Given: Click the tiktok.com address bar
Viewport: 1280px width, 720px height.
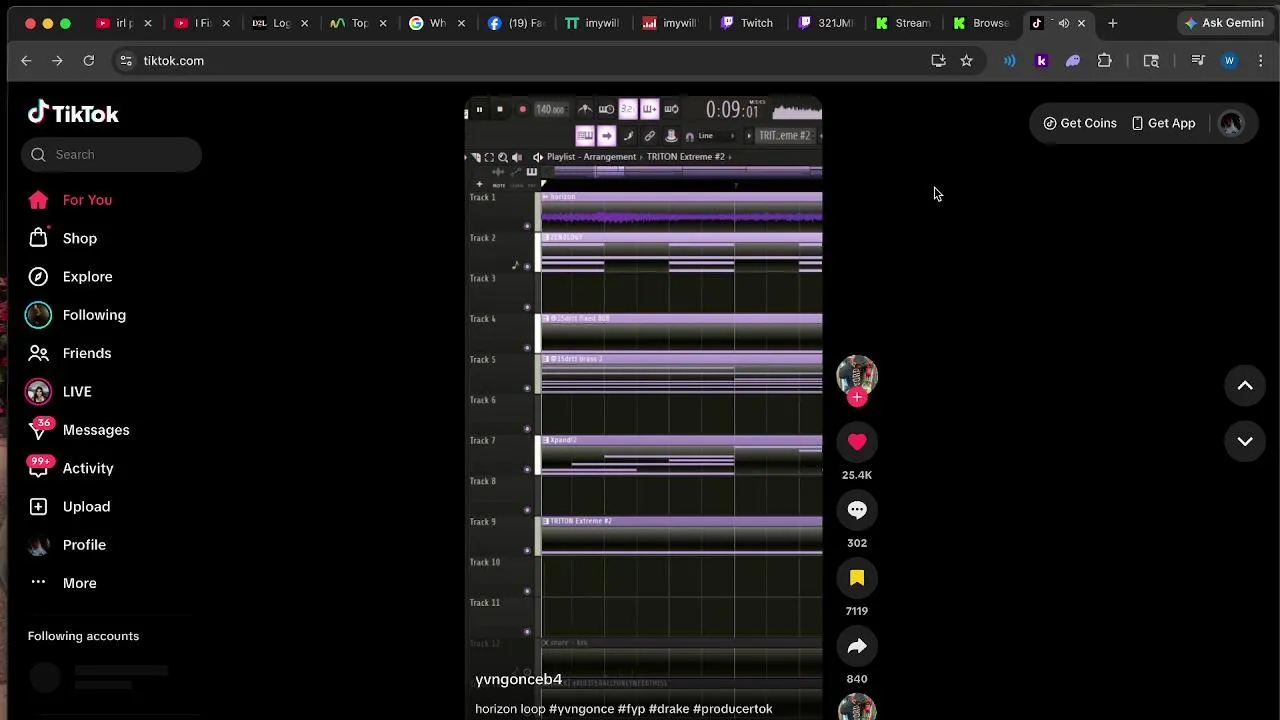Looking at the screenshot, I should click(x=520, y=61).
